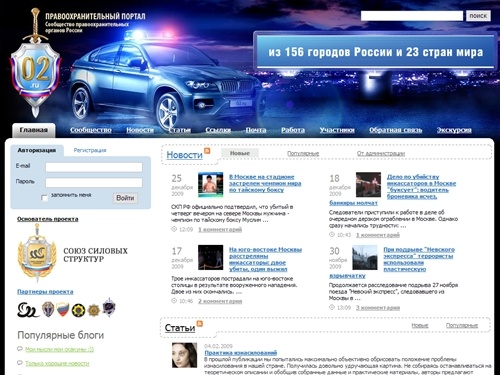
Task: Click thumbnail of the 18 декабря news
Action: [368, 185]
